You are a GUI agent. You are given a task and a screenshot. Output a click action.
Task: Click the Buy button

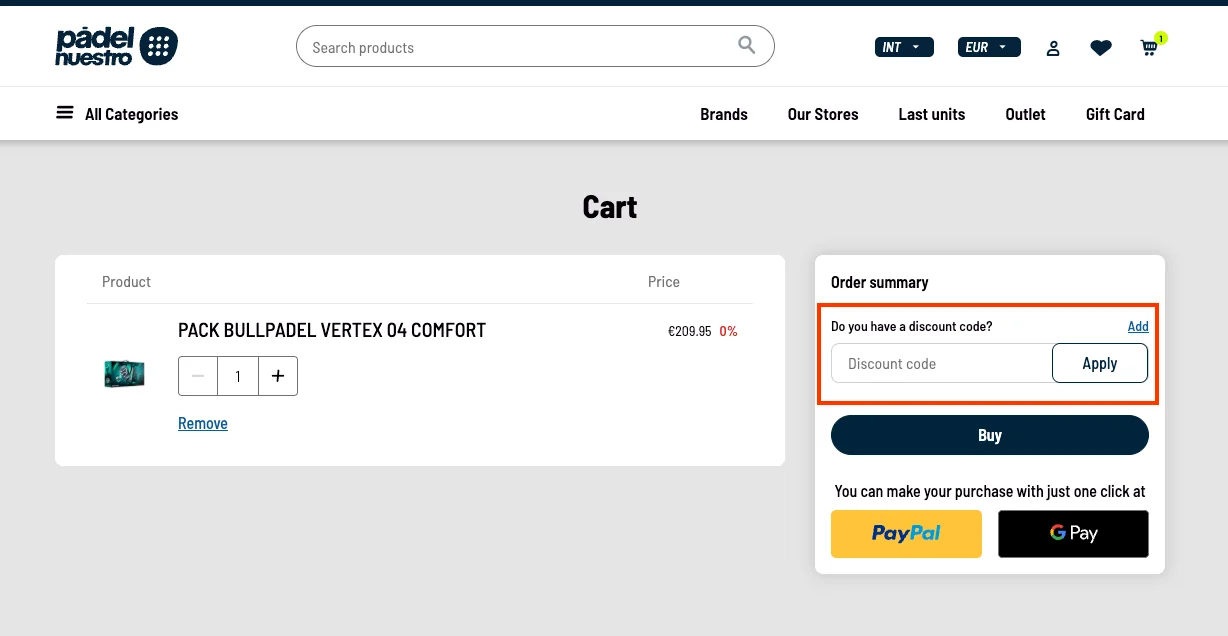(x=989, y=435)
